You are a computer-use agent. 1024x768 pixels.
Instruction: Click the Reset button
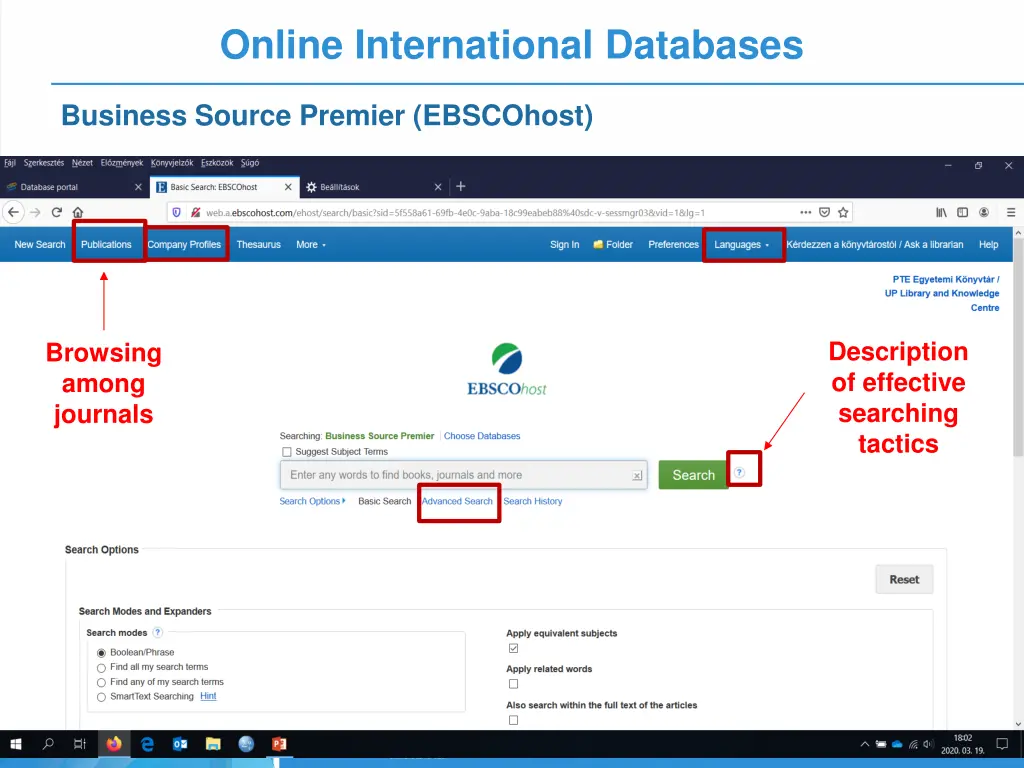(x=904, y=579)
